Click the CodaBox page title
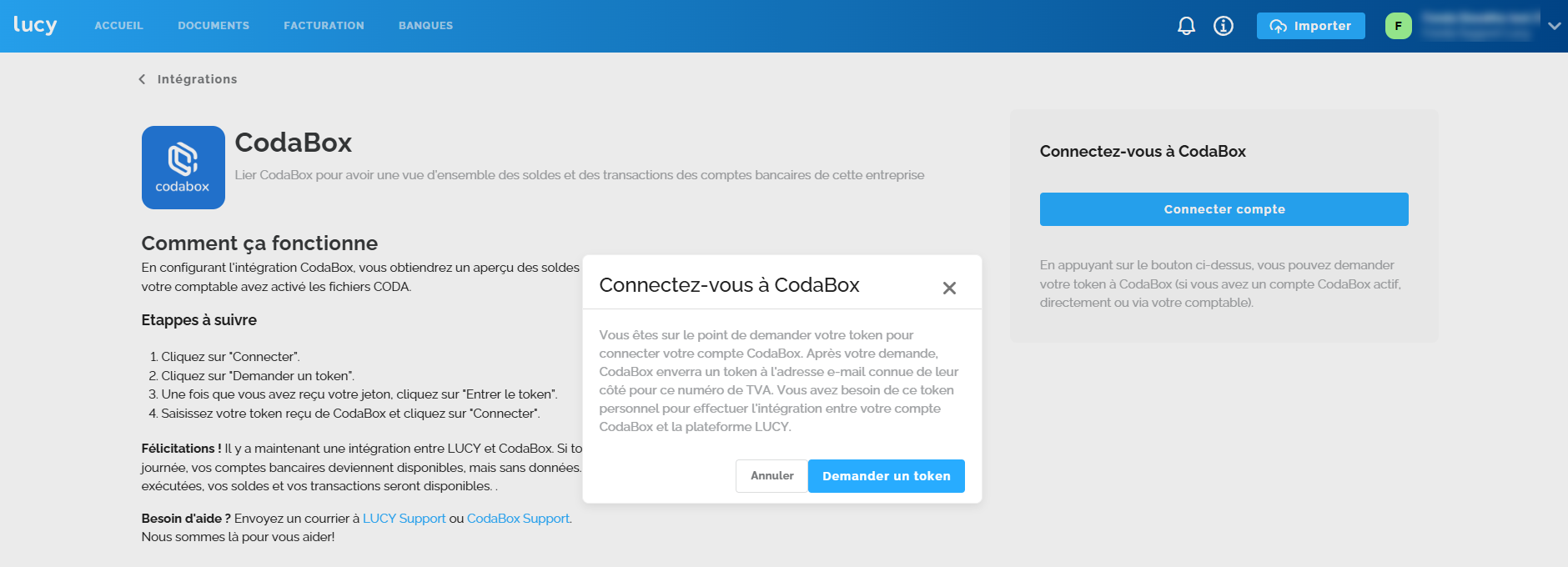Image resolution: width=1568 pixels, height=567 pixels. click(294, 143)
